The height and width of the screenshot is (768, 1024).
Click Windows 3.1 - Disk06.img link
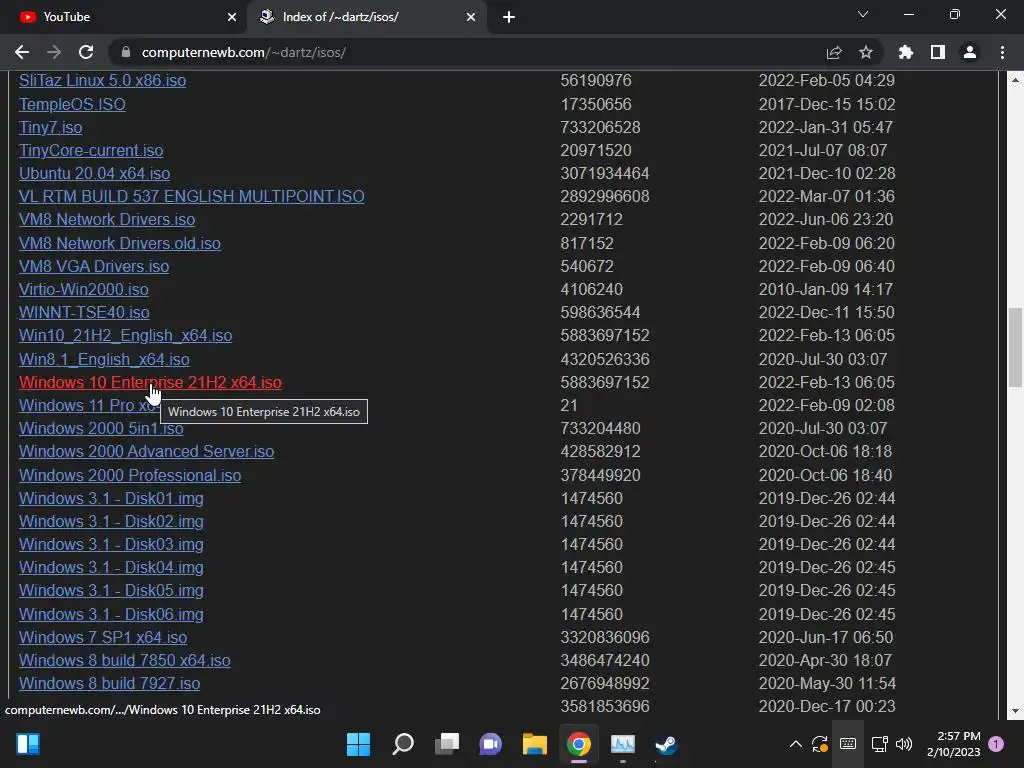pyautogui.click(x=111, y=615)
